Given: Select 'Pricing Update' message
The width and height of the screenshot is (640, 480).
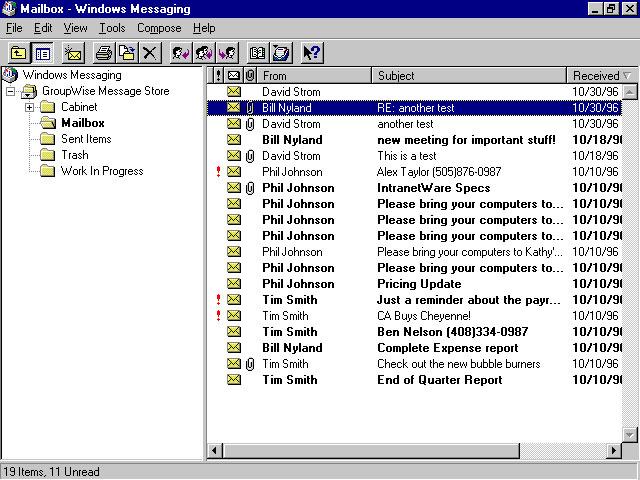Looking at the screenshot, I should coord(414,284).
